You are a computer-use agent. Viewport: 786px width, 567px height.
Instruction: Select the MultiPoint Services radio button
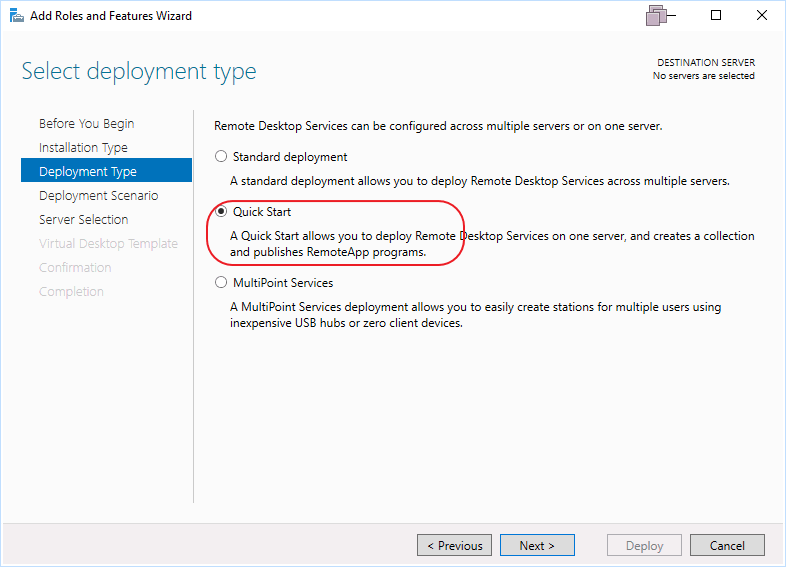point(222,283)
